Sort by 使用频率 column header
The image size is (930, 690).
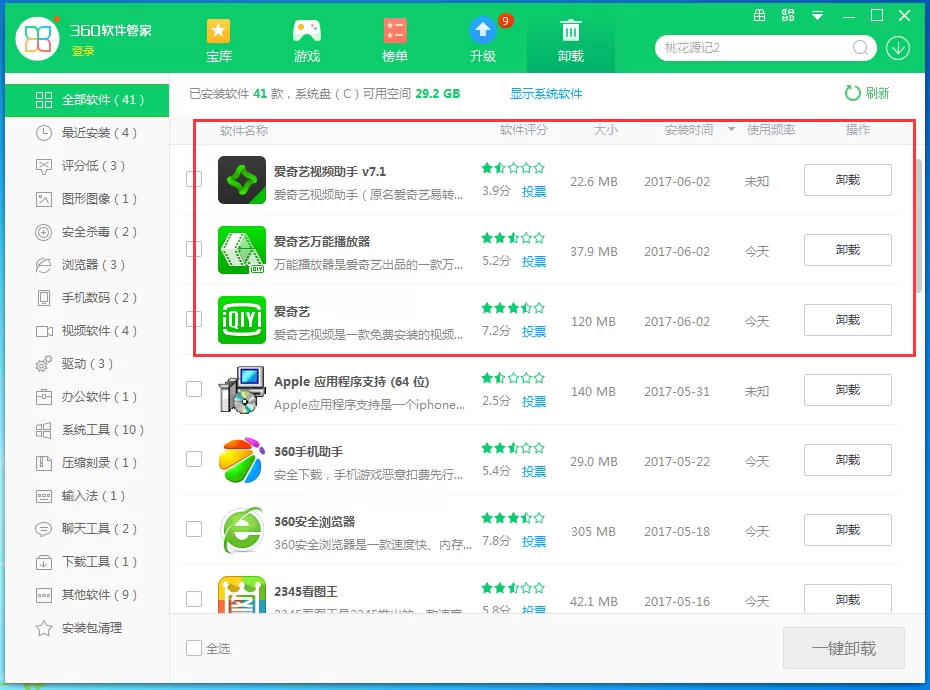(770, 130)
